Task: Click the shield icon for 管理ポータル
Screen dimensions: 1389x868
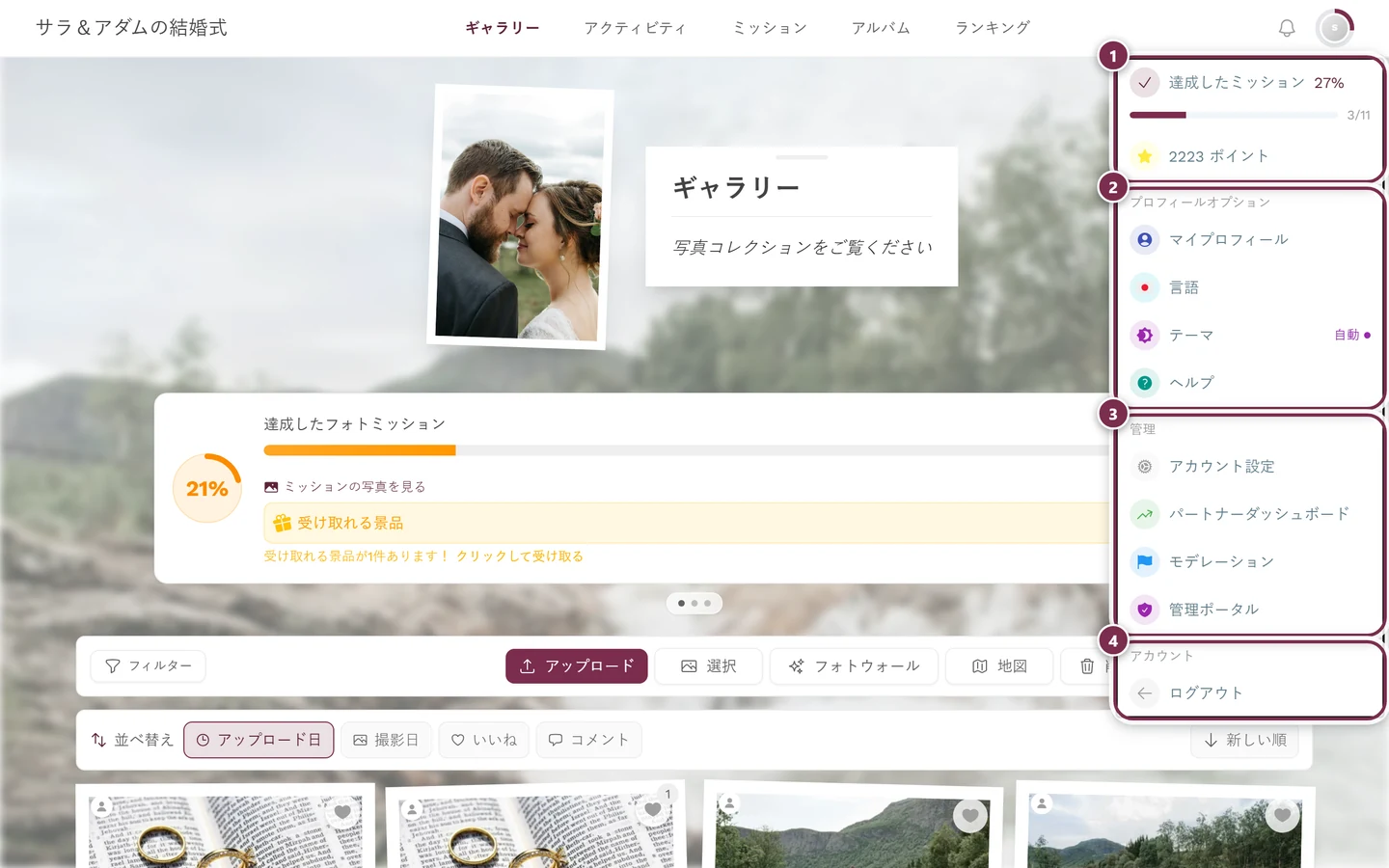Action: point(1144,610)
